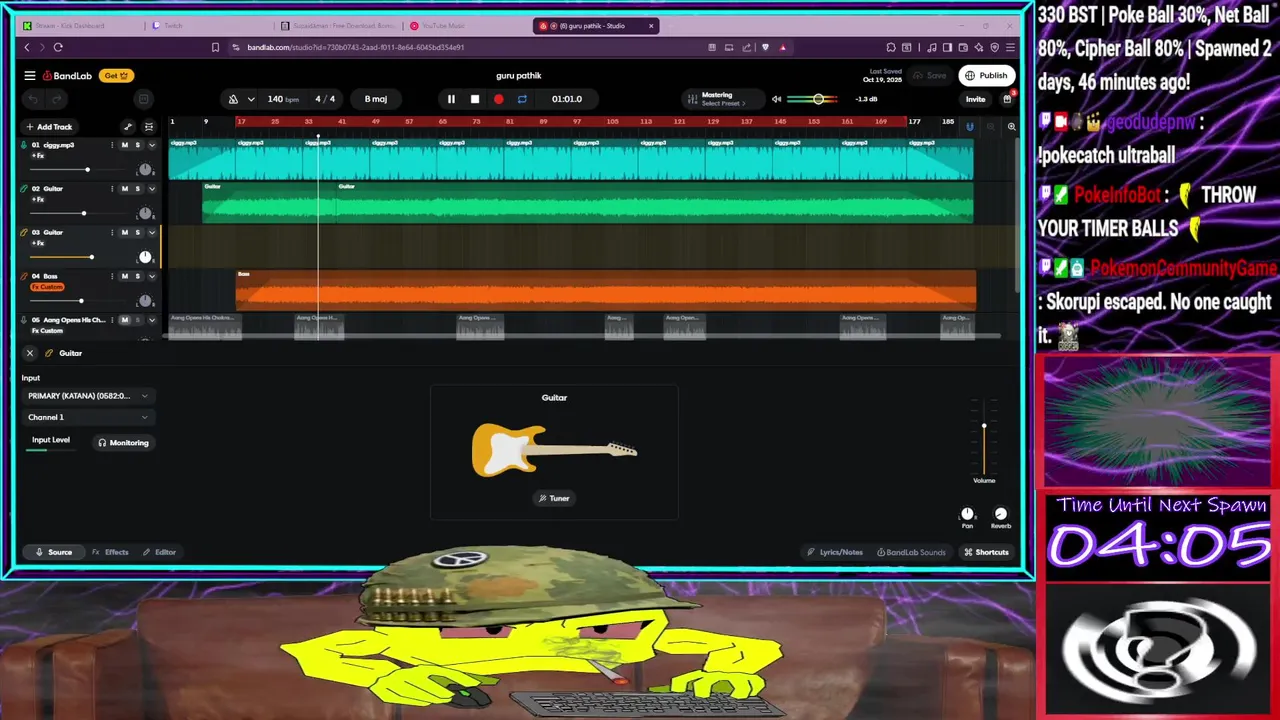The image size is (1280, 720).
Task: Open the Channel 1 dropdown
Action: tap(88, 417)
